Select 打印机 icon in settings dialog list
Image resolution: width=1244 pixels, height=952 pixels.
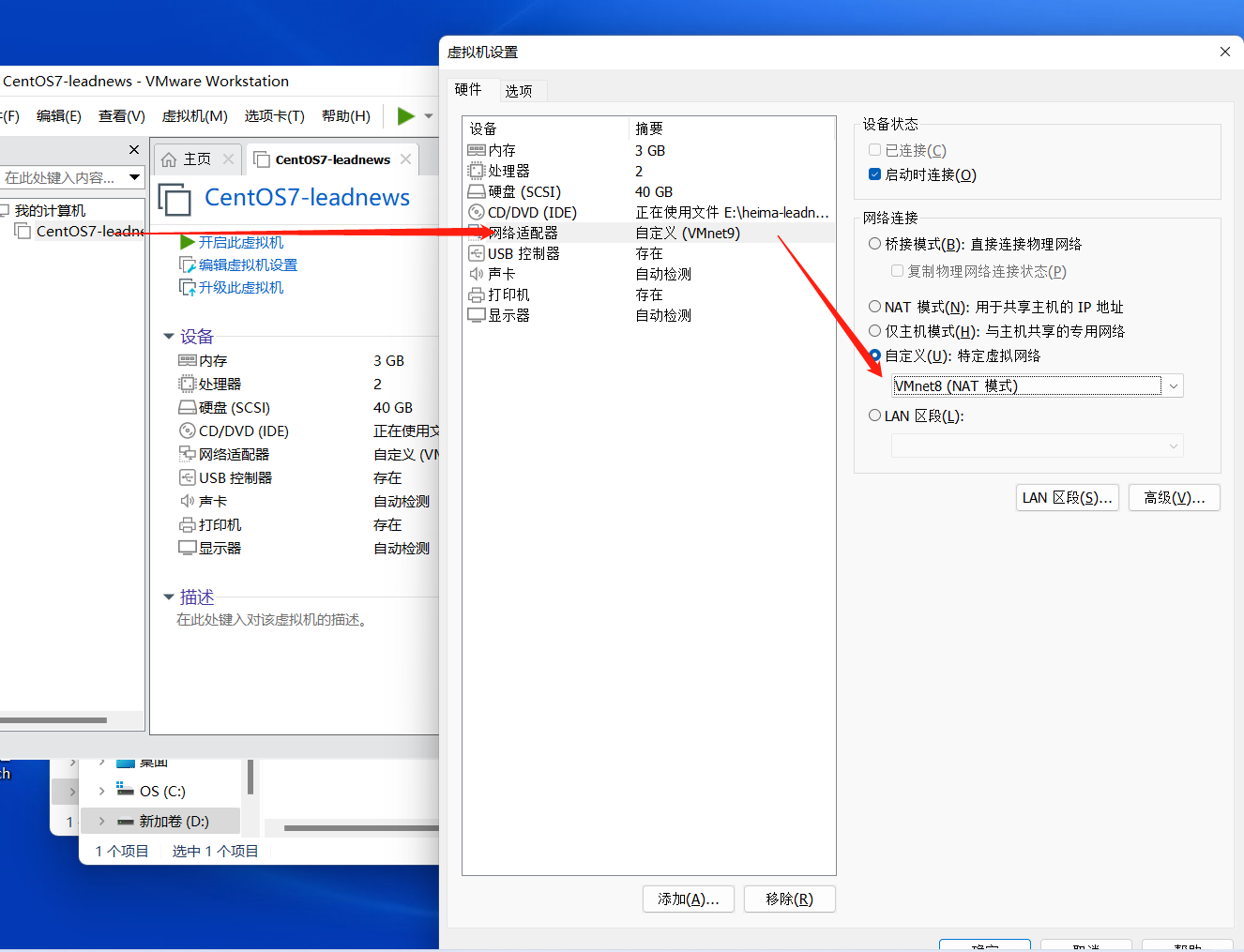tap(477, 295)
